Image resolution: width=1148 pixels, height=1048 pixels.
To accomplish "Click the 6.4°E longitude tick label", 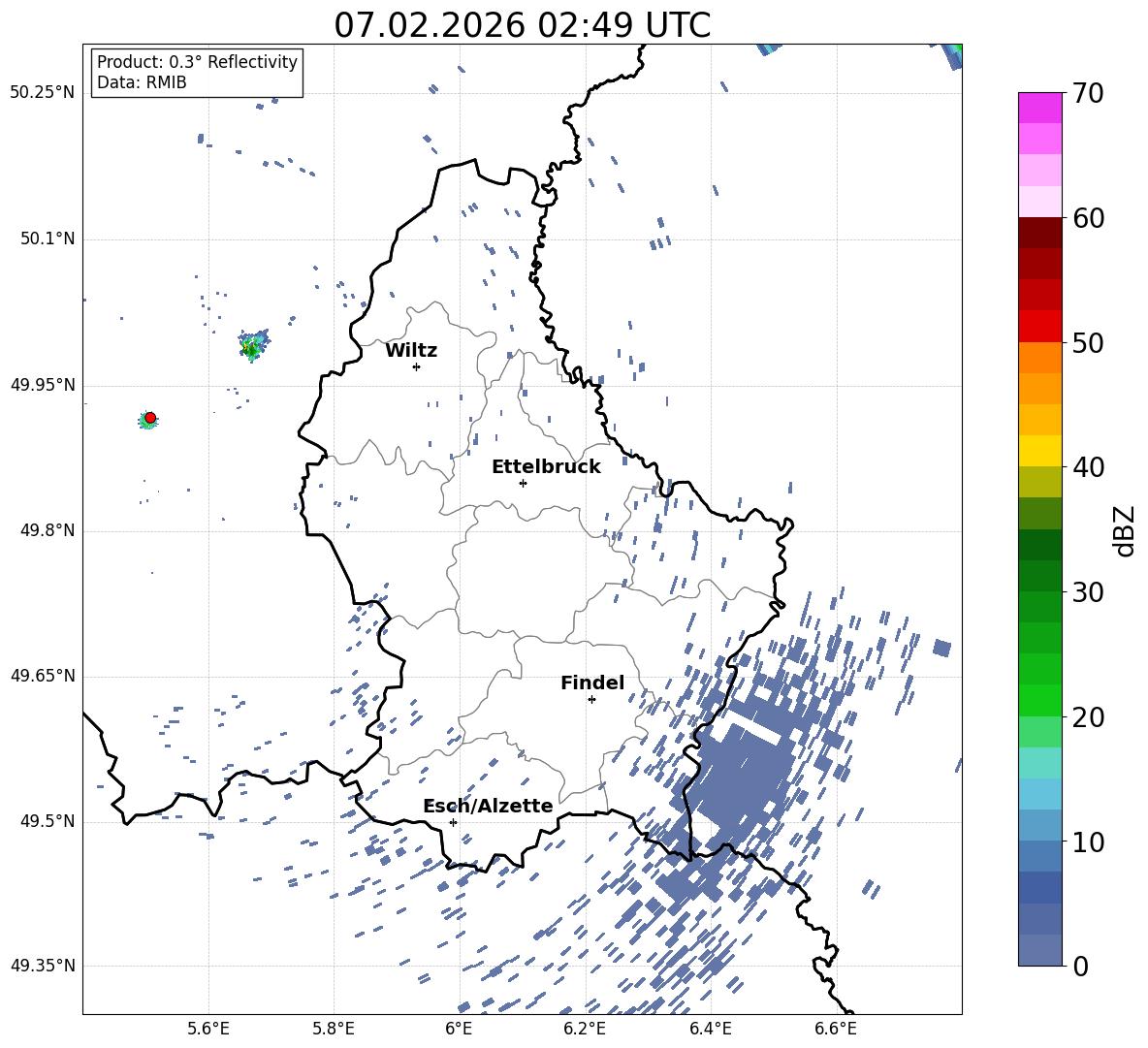I will (x=710, y=1029).
